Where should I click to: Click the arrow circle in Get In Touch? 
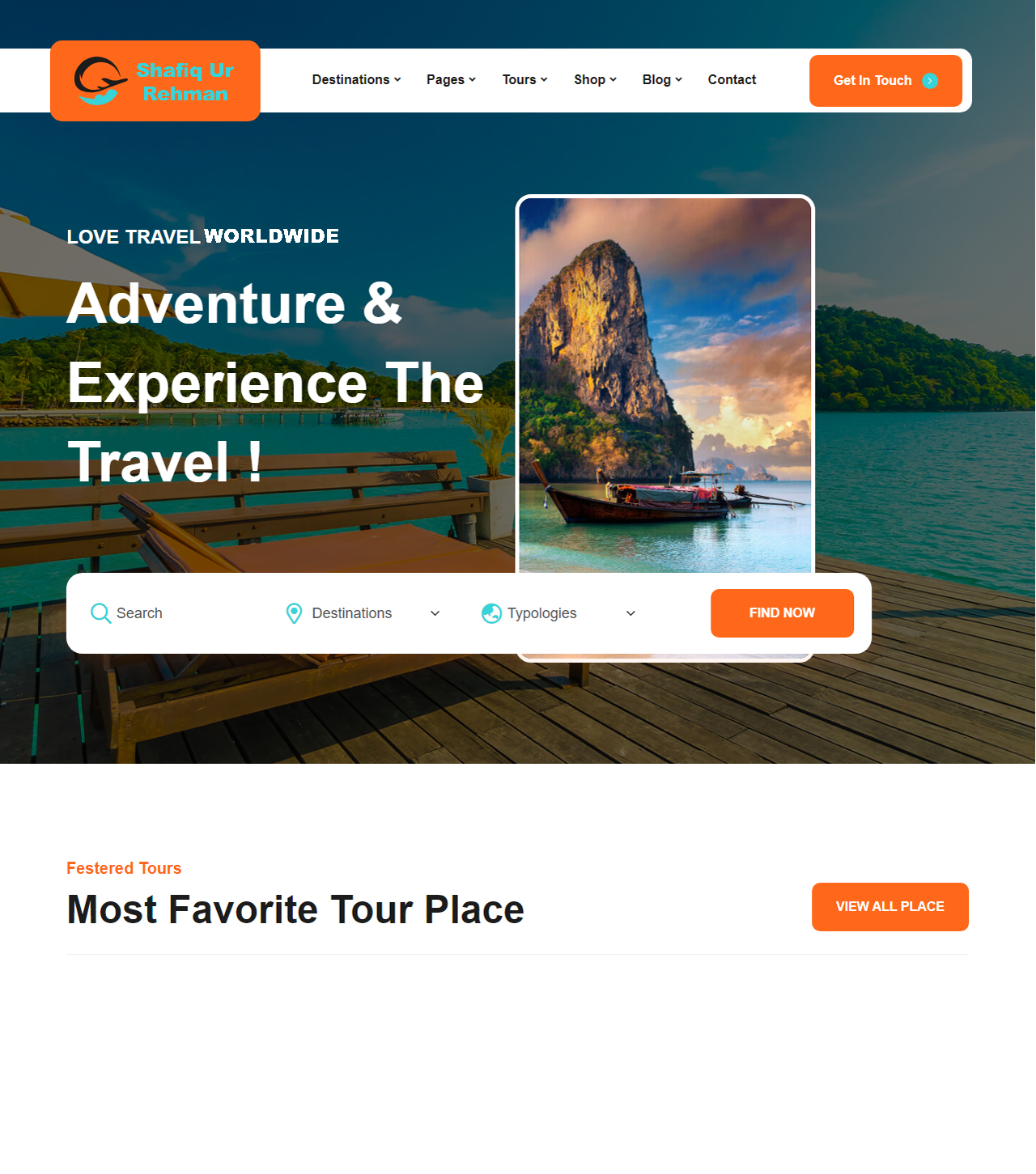930,81
